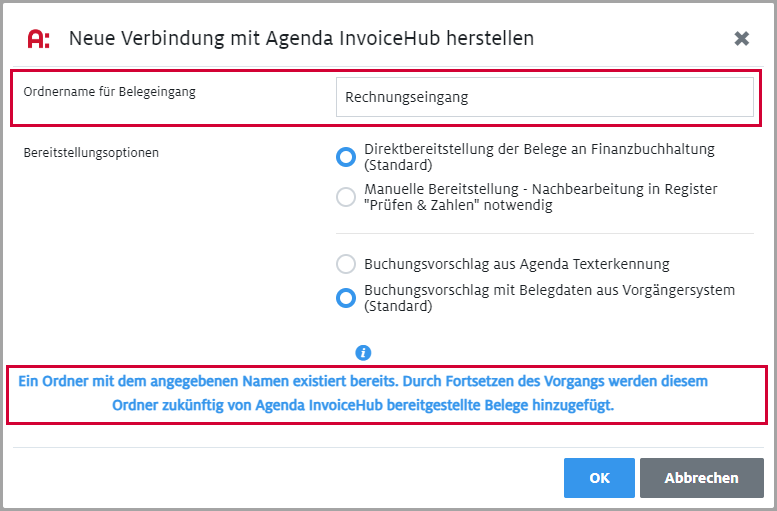Select Manuelle Bereitstellung radio option
777x511 pixels.
click(346, 197)
